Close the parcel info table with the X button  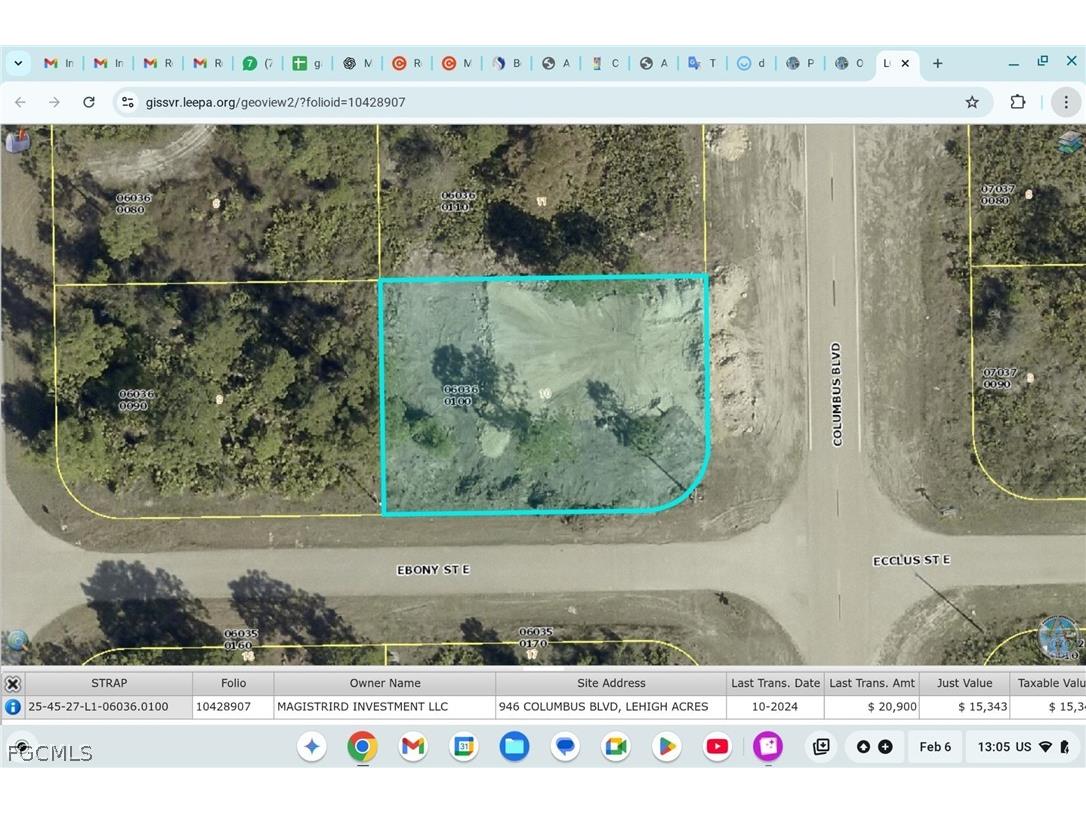point(13,683)
